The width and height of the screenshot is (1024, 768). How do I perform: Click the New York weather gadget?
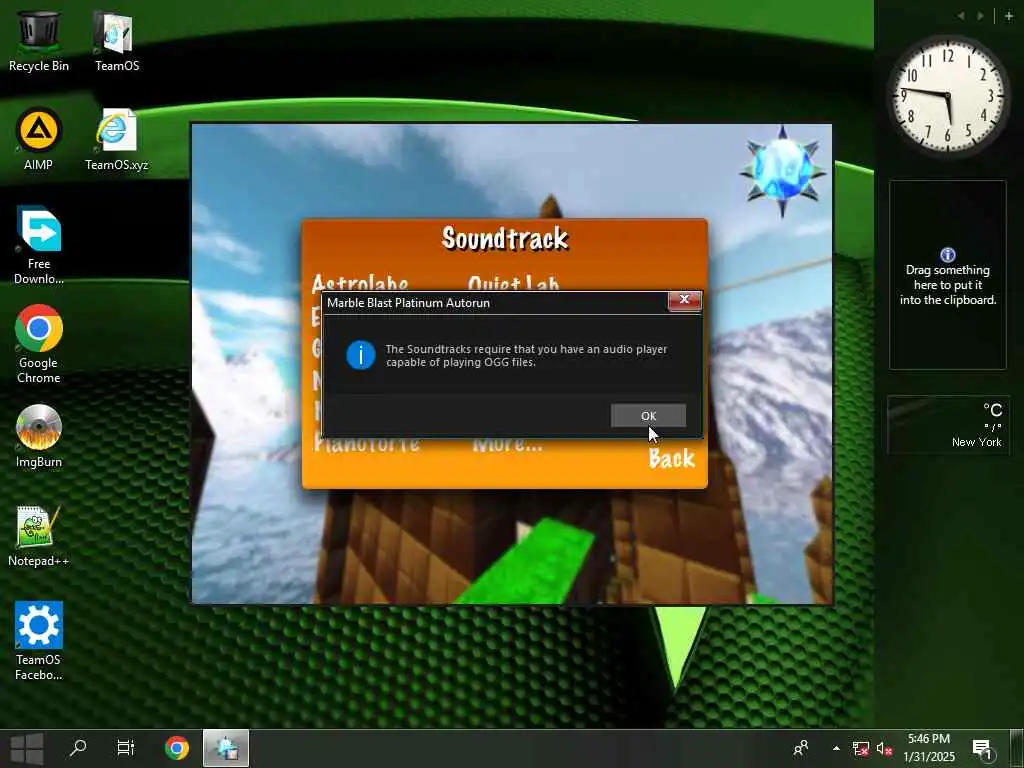pyautogui.click(x=948, y=424)
